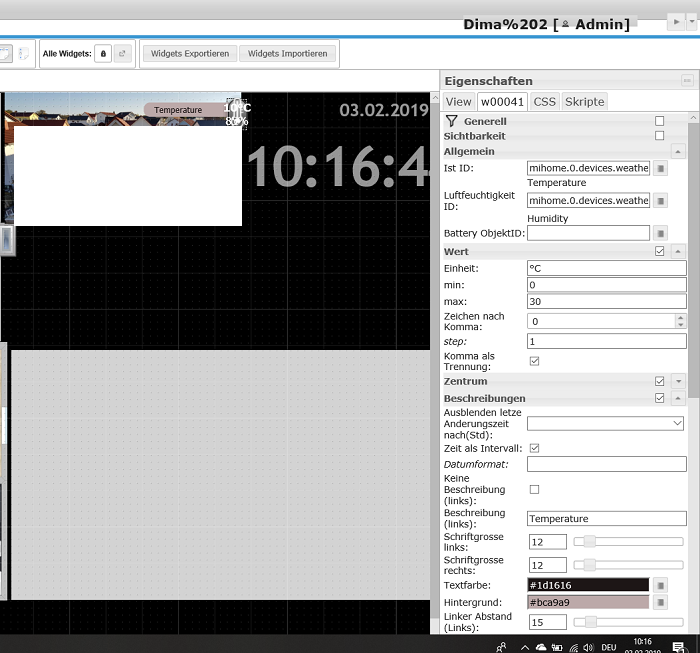The image size is (700, 653).
Task: Select the large clock widget on canvas
Action: (338, 167)
